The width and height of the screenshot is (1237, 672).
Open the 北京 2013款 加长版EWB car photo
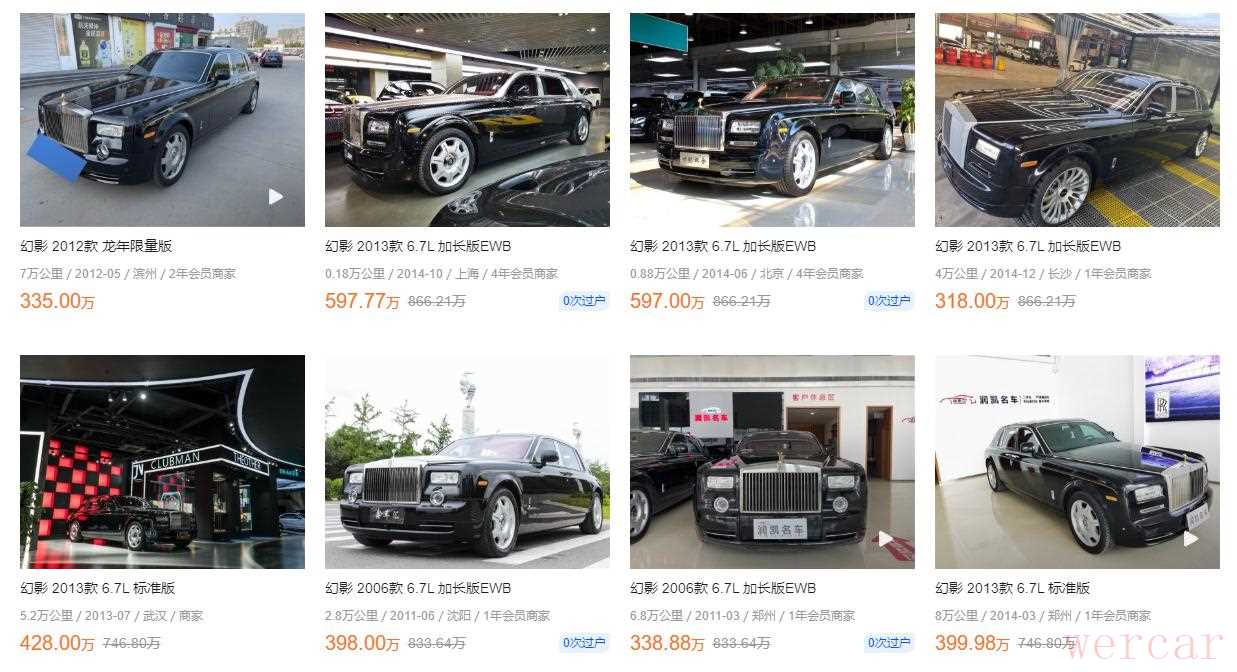point(772,120)
